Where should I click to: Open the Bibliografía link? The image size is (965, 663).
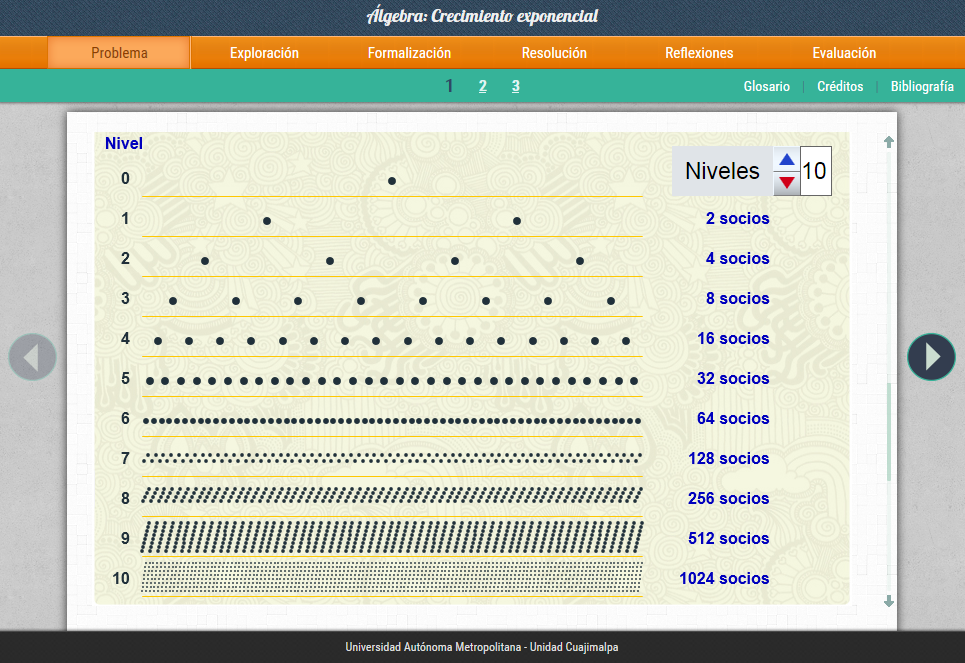click(x=922, y=87)
